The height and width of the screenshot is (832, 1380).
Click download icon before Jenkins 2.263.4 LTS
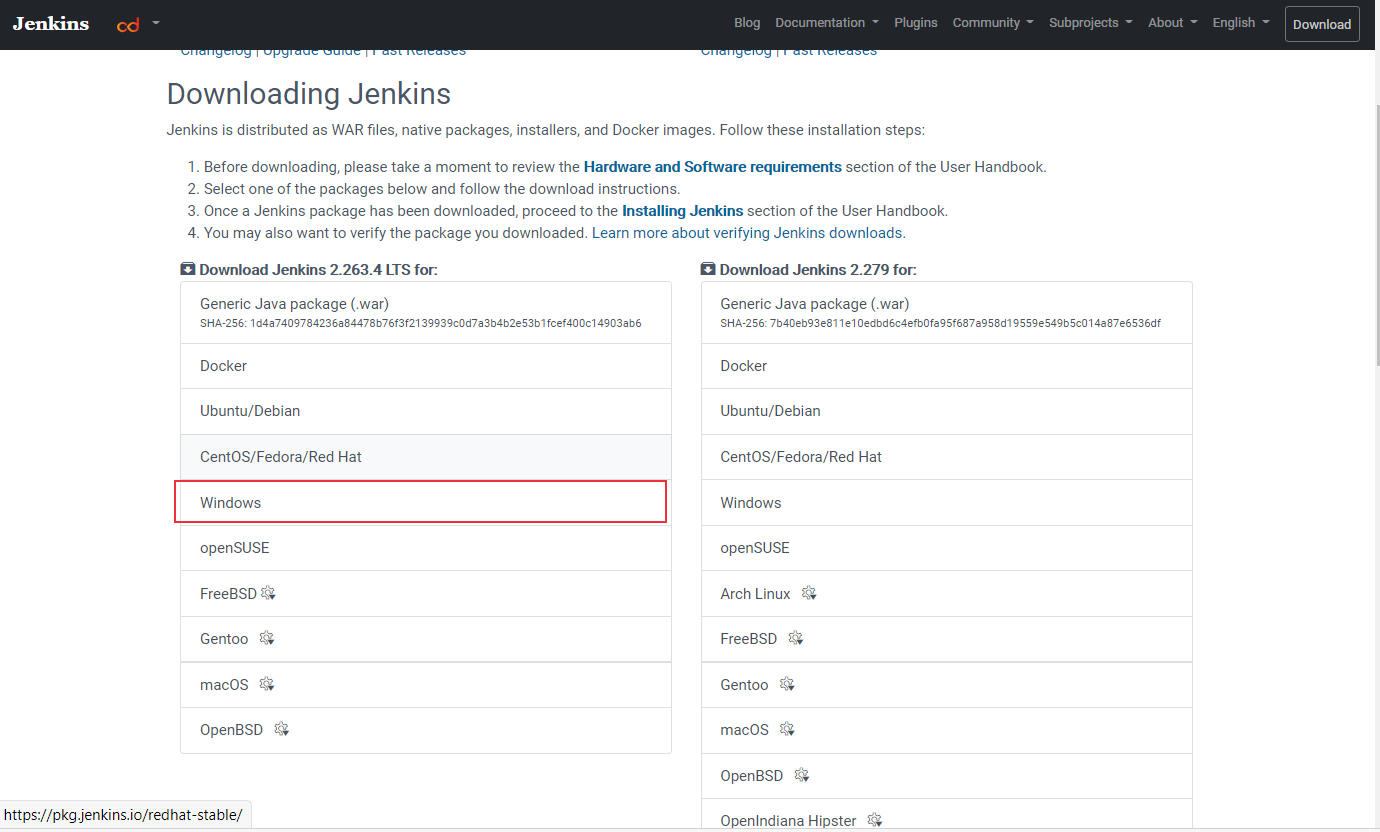tap(188, 269)
